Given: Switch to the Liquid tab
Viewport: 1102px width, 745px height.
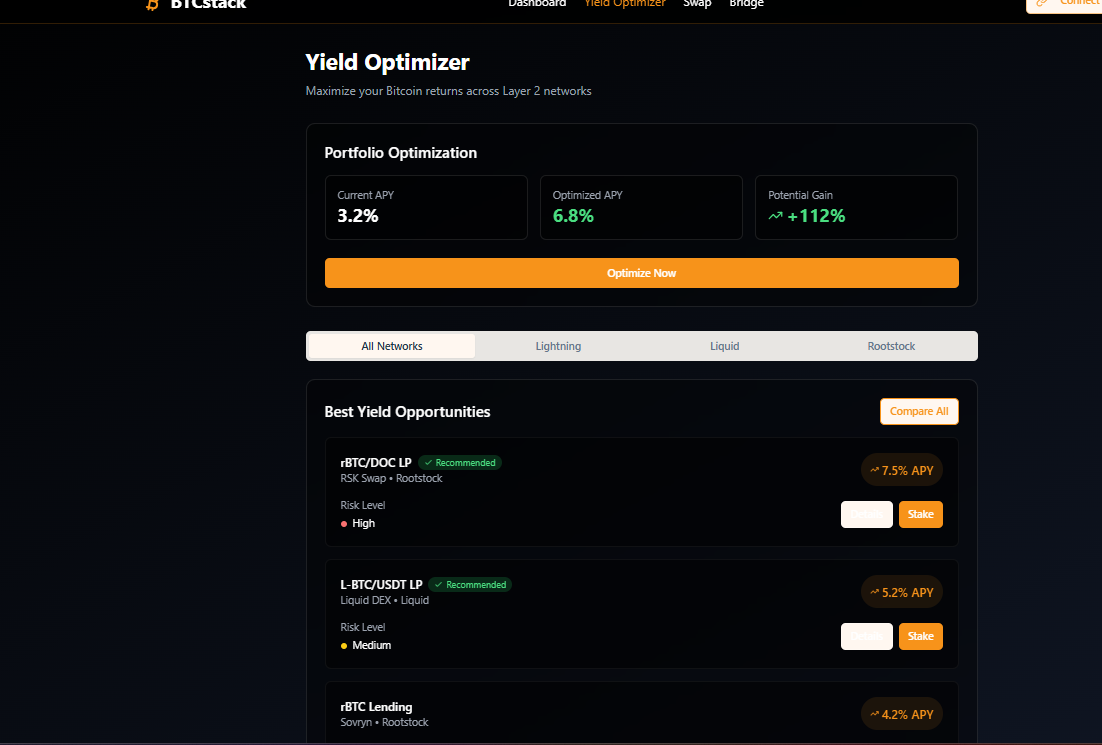Looking at the screenshot, I should (x=725, y=346).
